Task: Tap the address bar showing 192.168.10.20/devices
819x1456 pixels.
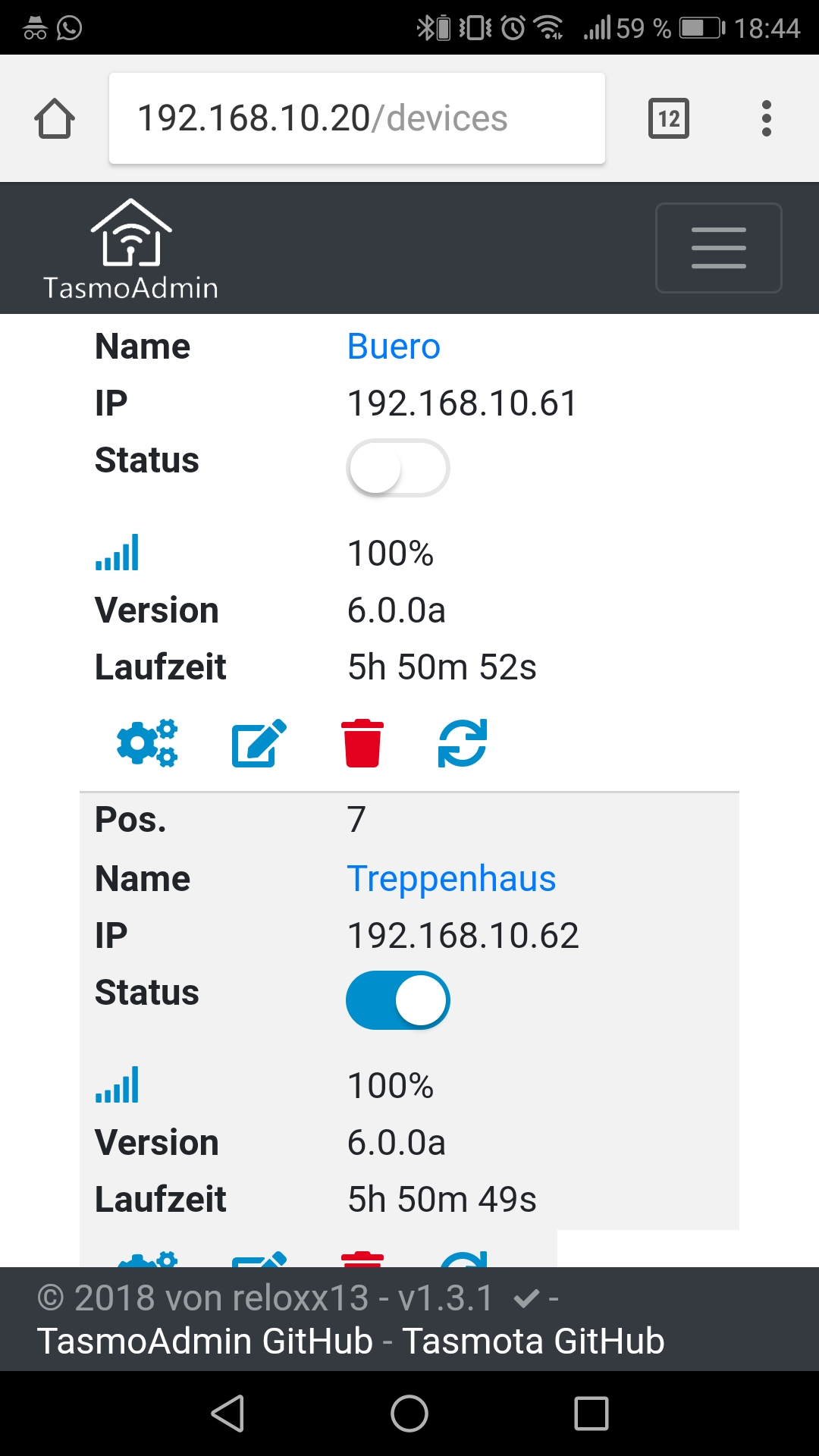Action: tap(356, 118)
